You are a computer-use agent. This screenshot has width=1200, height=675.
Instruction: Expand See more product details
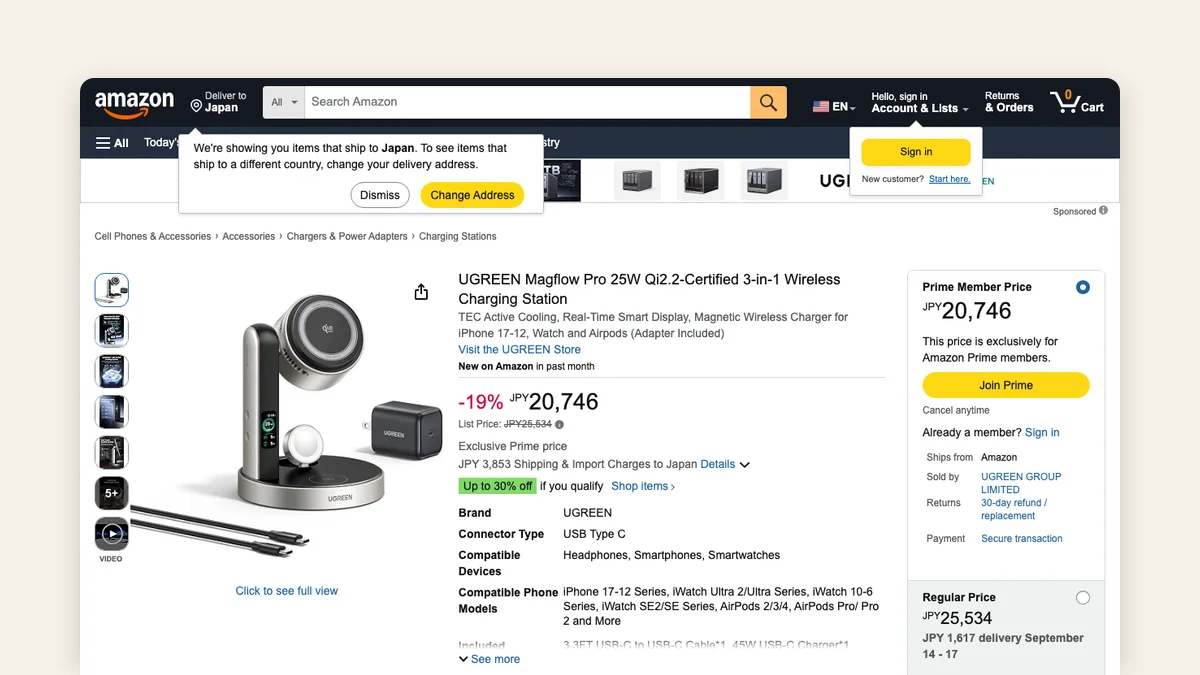coord(489,659)
